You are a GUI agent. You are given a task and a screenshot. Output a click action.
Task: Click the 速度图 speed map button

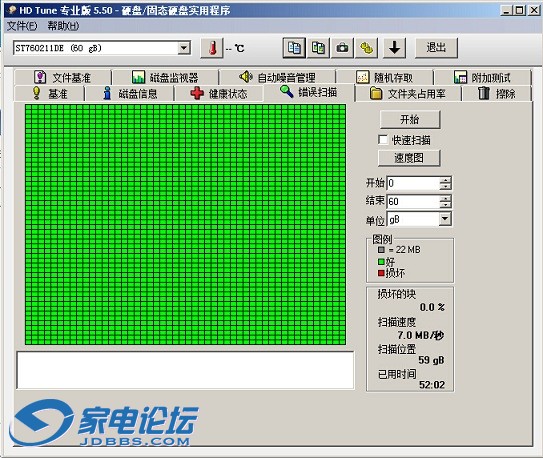409,158
